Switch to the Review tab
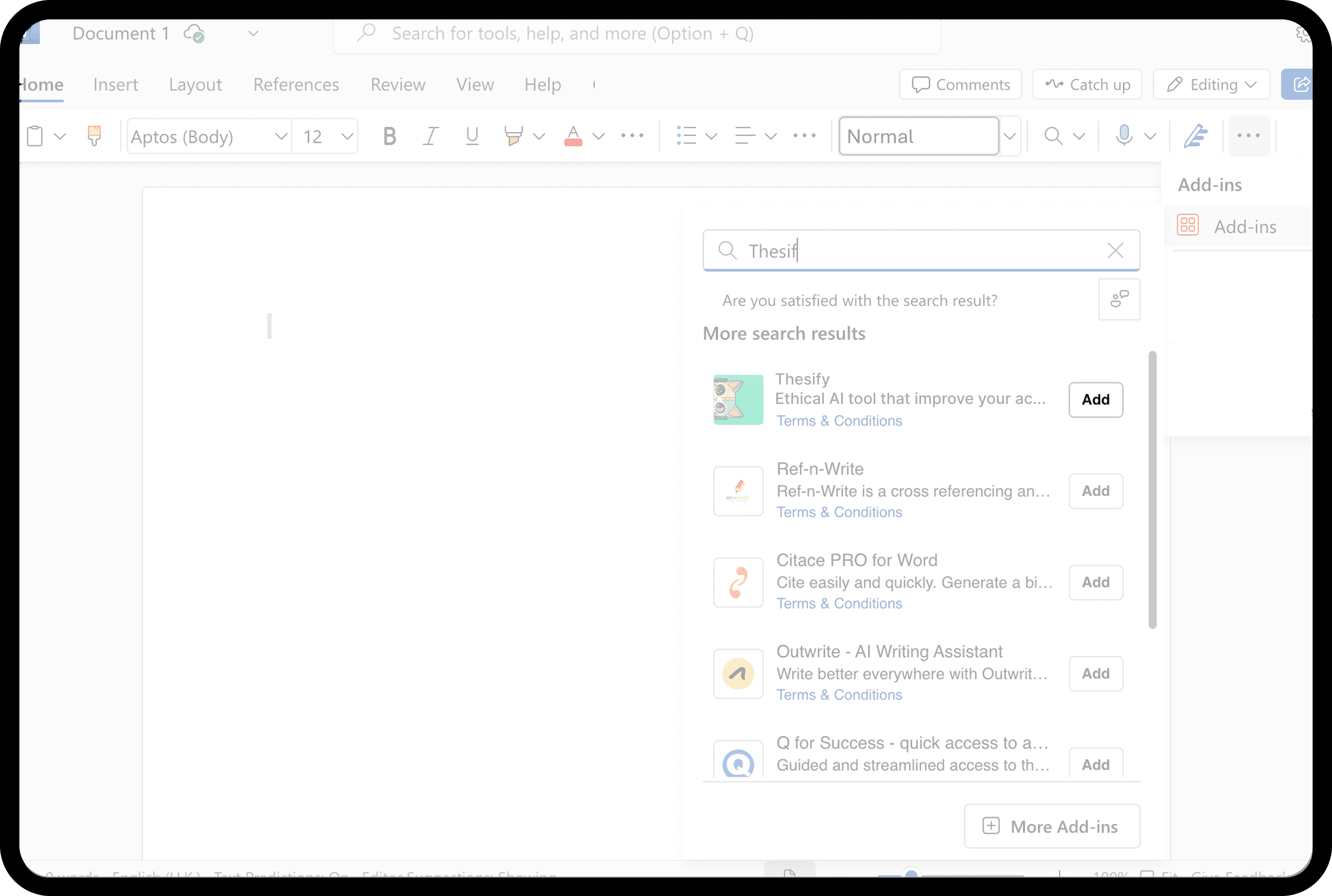Viewport: 1332px width, 896px height. [x=398, y=85]
